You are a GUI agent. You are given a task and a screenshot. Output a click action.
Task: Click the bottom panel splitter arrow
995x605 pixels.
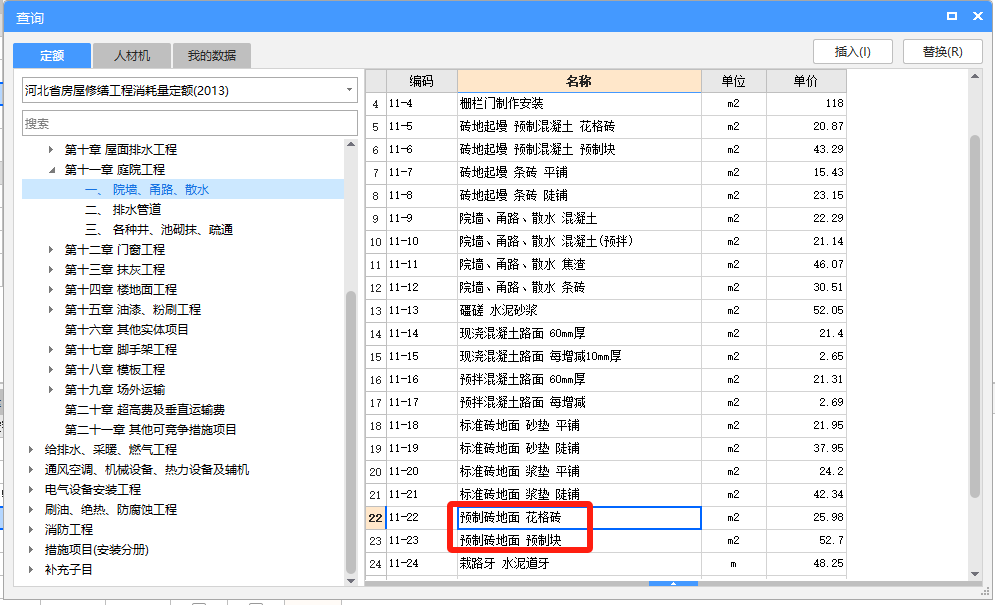673,583
